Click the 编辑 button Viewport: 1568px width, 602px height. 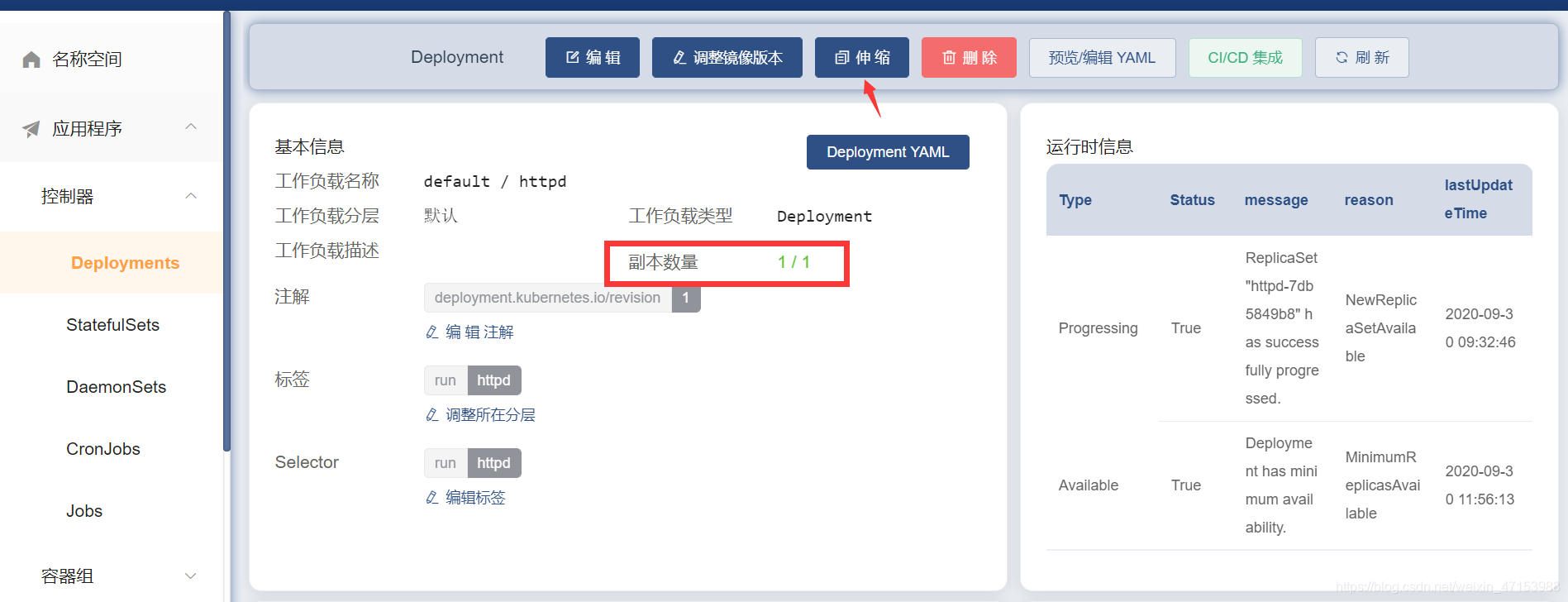[593, 58]
